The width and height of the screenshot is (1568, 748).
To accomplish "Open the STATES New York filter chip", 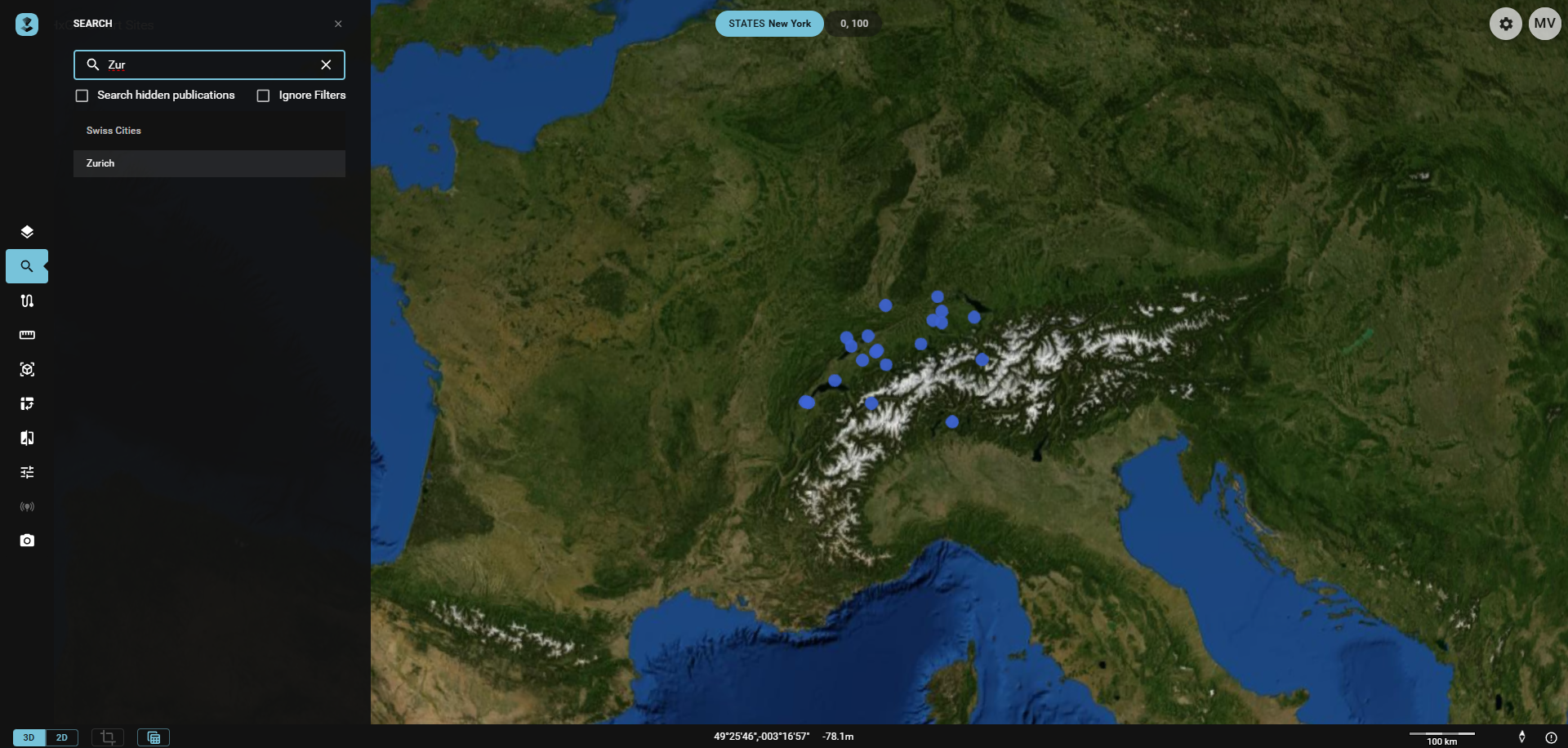I will (768, 24).
